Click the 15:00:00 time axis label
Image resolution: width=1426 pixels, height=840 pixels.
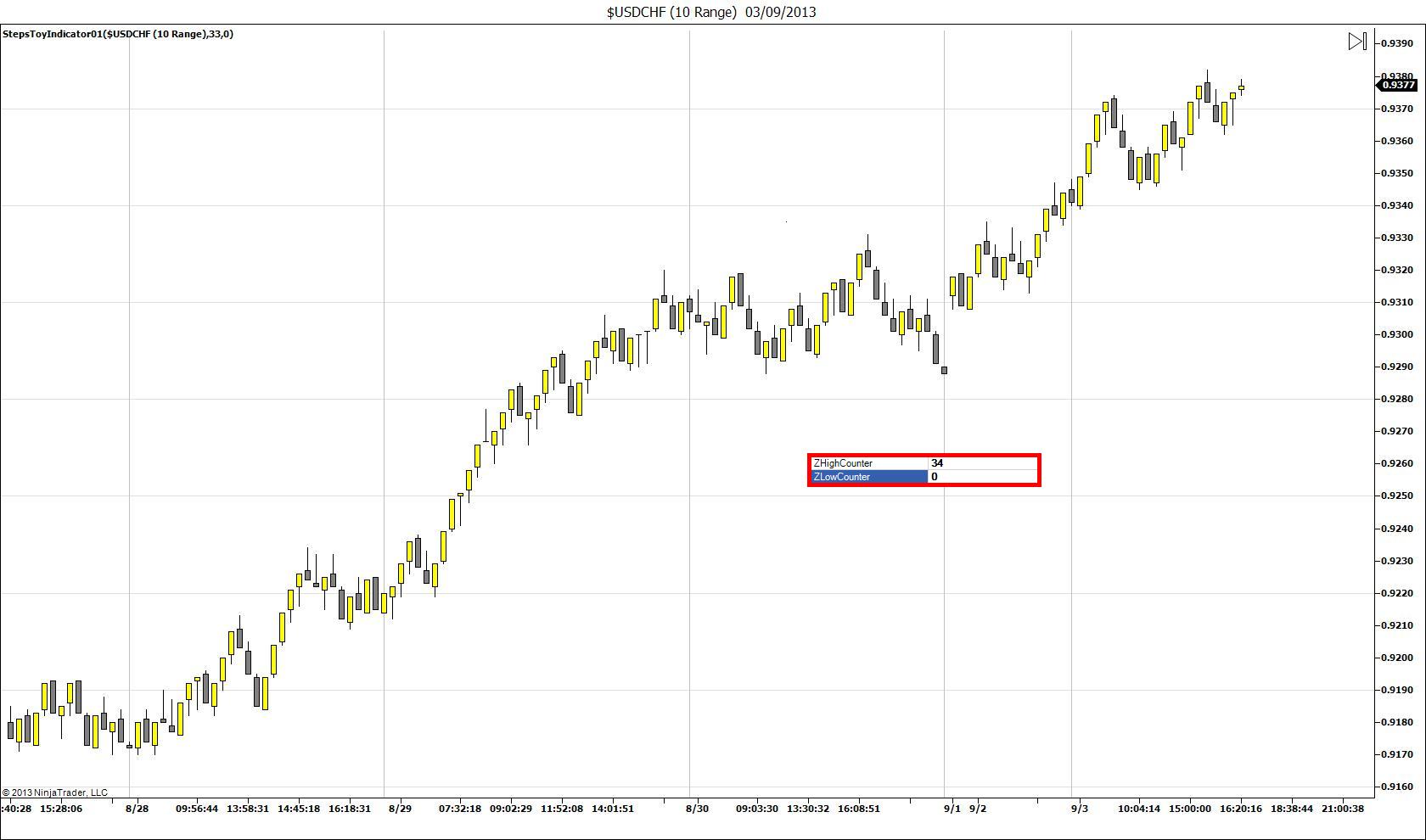point(1190,809)
